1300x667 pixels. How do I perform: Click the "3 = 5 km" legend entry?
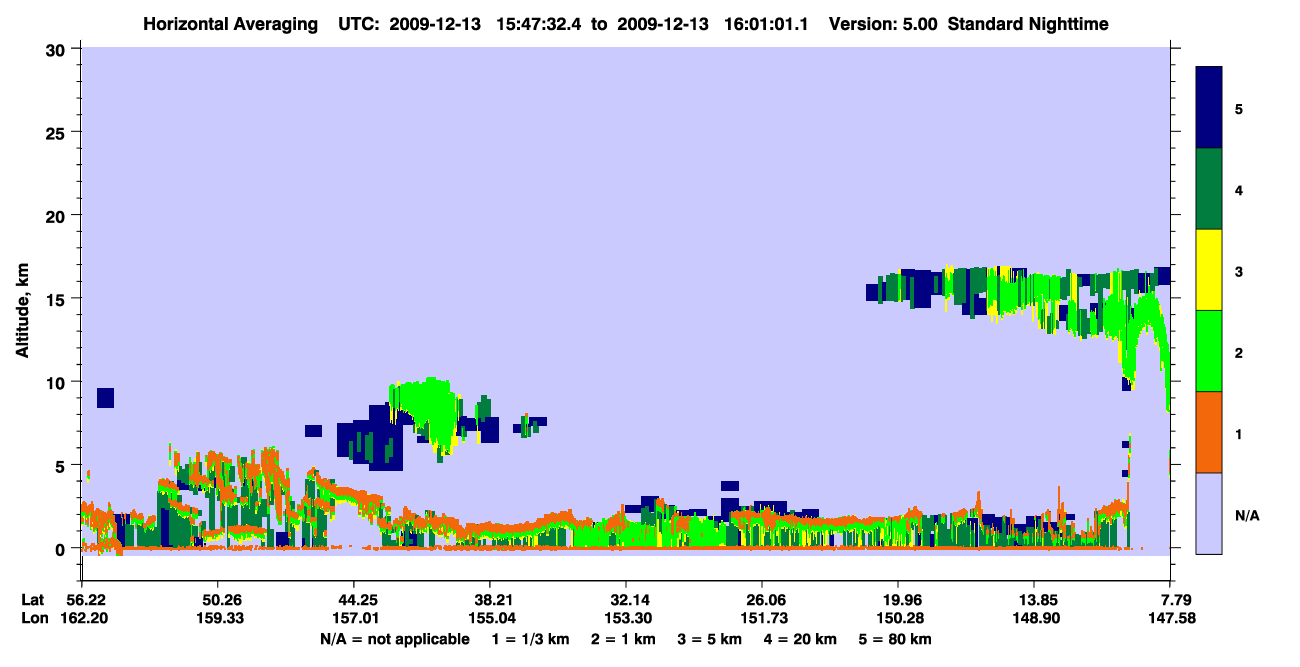tap(711, 638)
